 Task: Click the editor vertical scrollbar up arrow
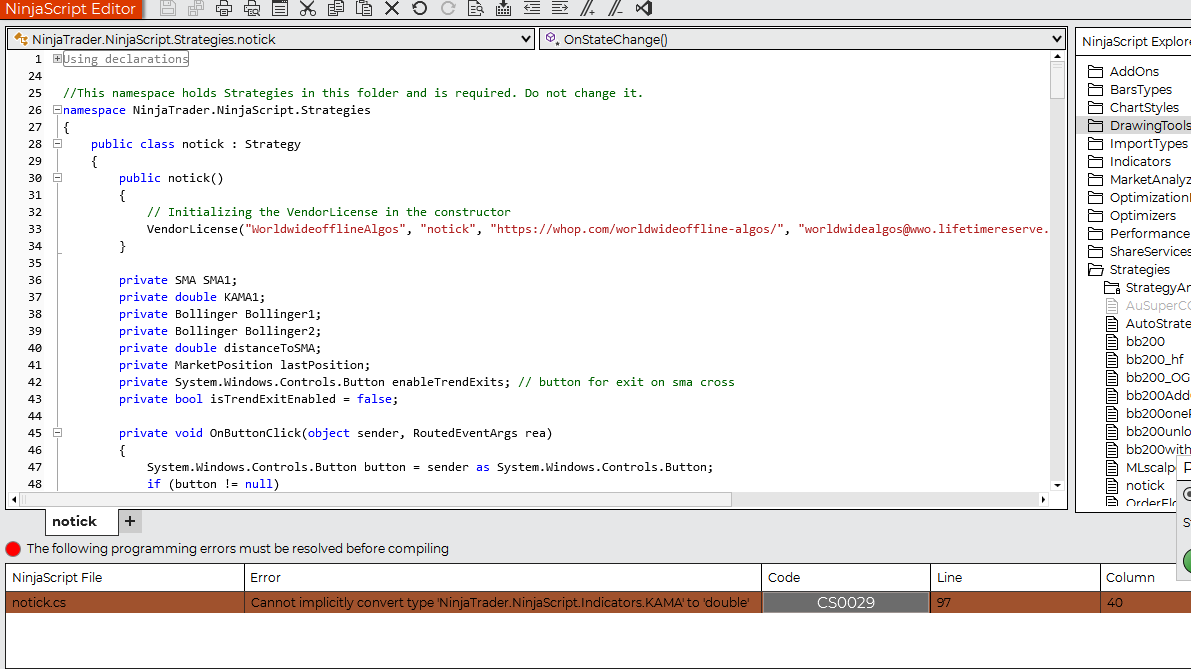[1057, 57]
